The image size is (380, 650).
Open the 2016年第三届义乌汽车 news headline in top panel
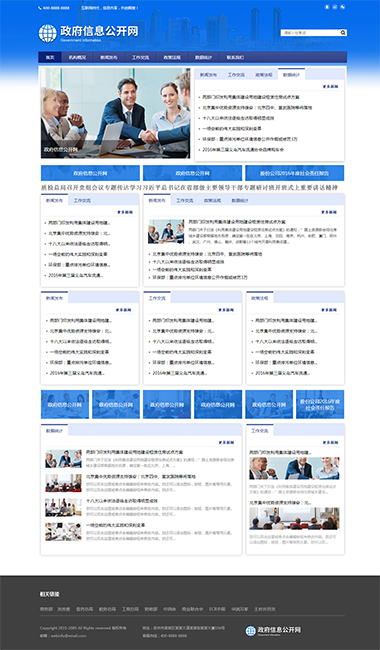(243, 150)
